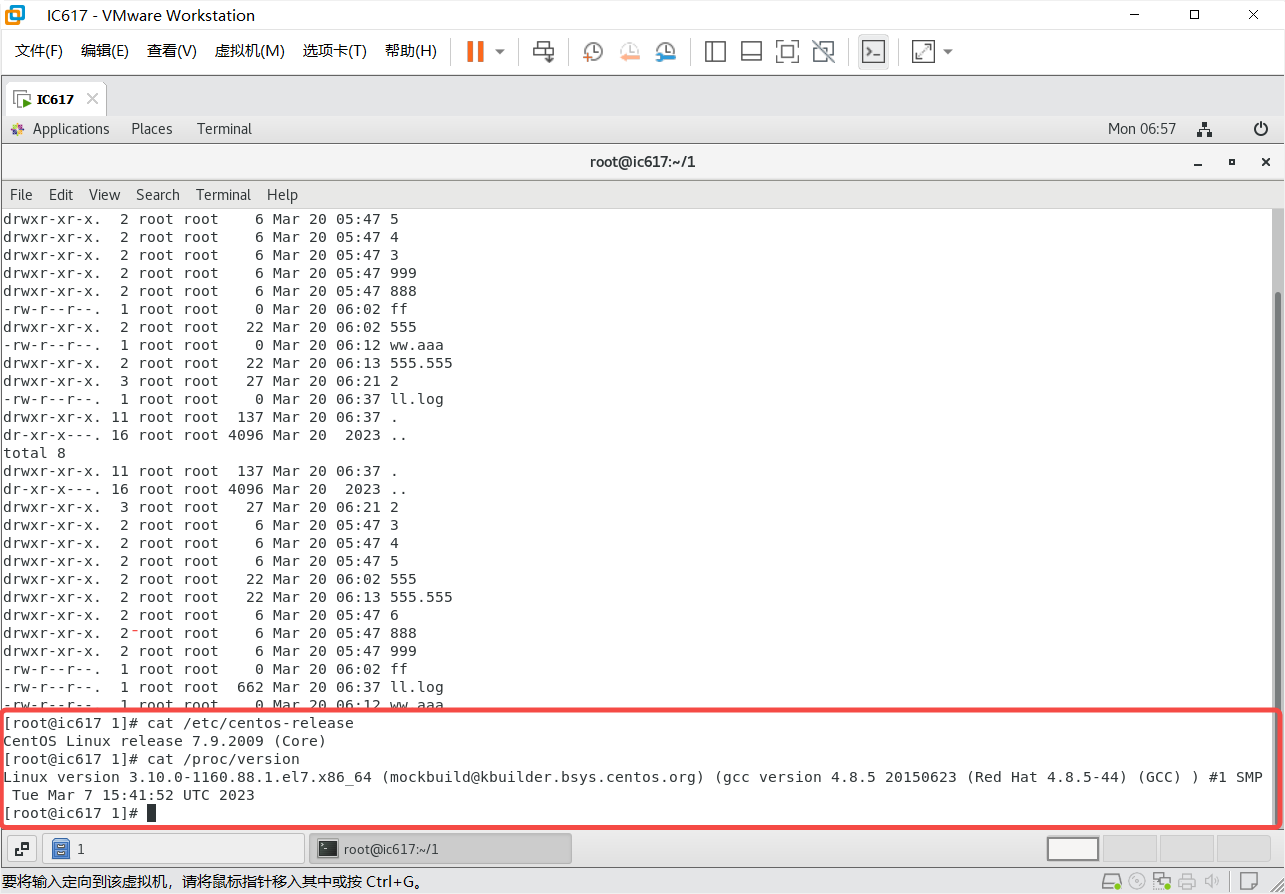This screenshot has height=894, width=1285.
Task: Revert the VM to its previous snapshot
Action: pyautogui.click(x=629, y=51)
